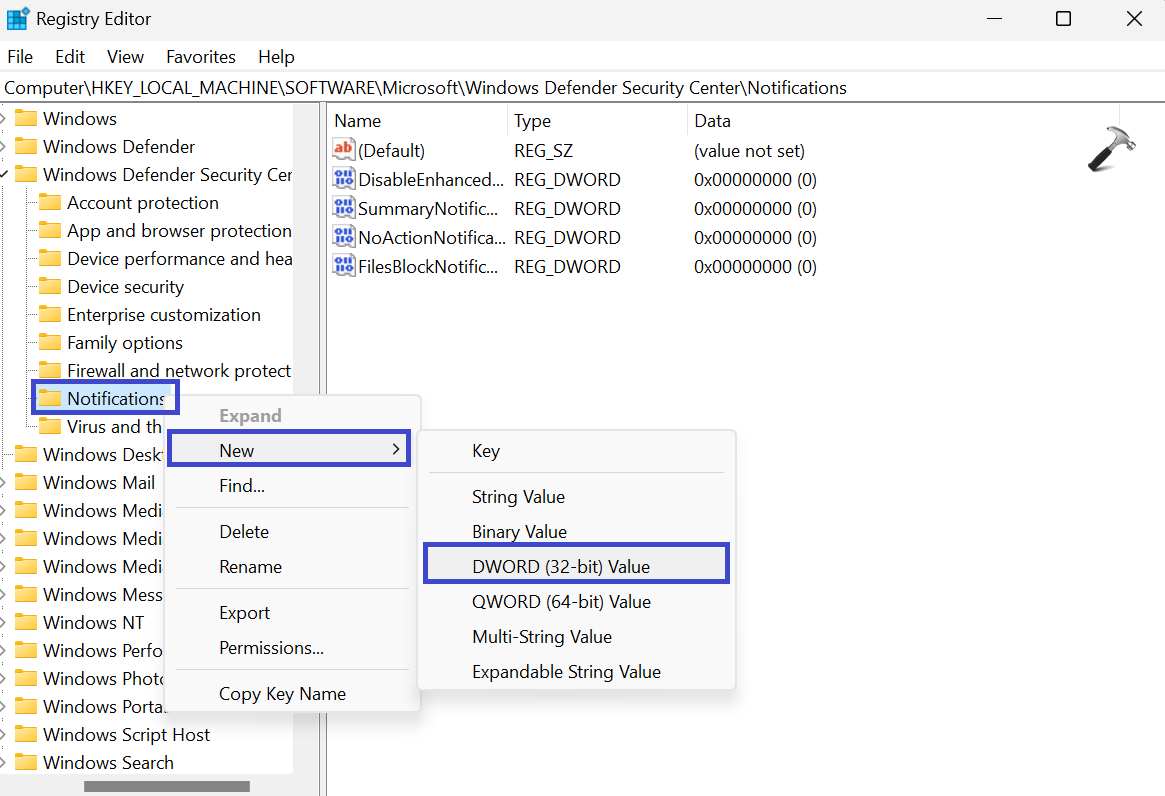Choose DWORD (32-bit) Value from submenu
1165x796 pixels.
(561, 567)
